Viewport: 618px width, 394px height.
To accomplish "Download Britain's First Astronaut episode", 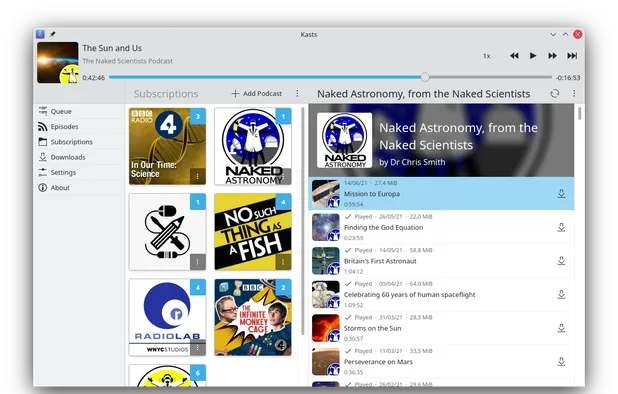I will 561,261.
